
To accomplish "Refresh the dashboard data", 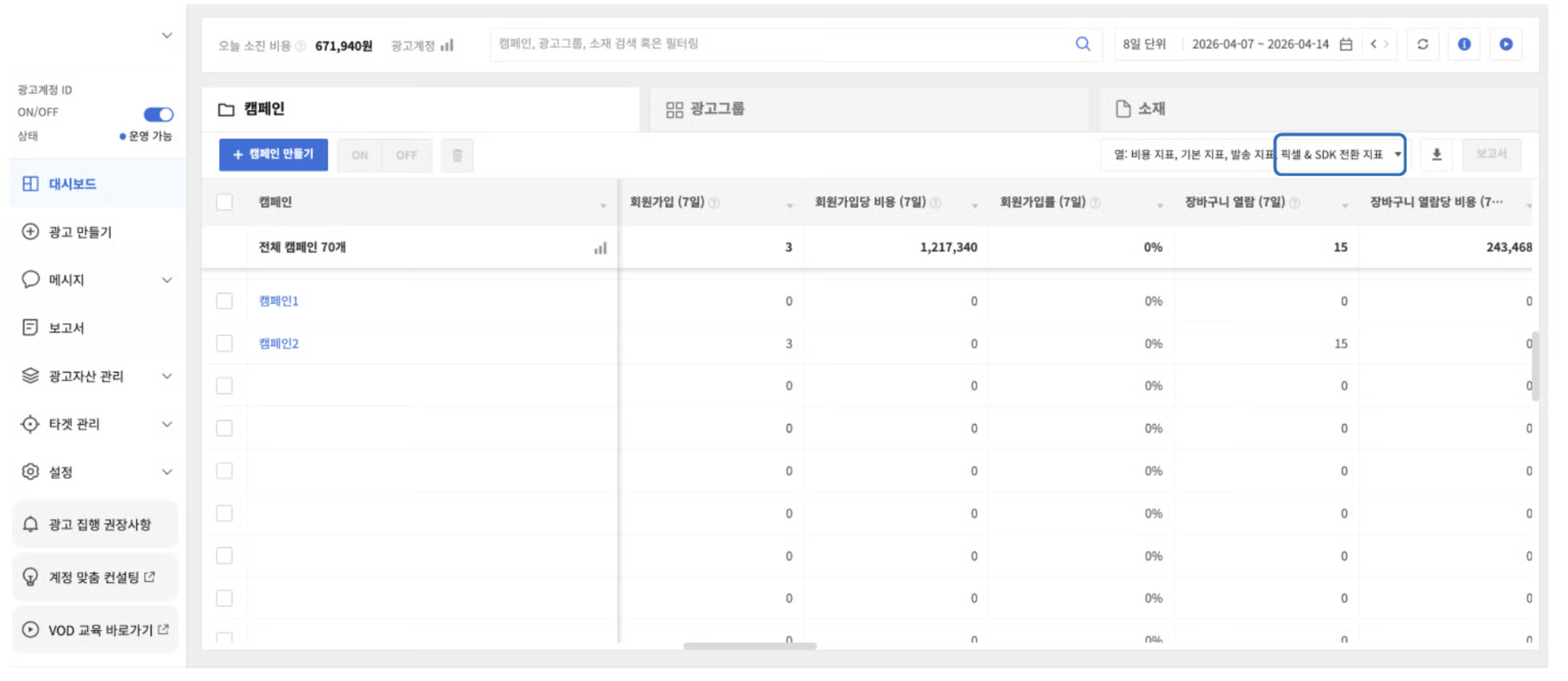I will pyautogui.click(x=1422, y=44).
